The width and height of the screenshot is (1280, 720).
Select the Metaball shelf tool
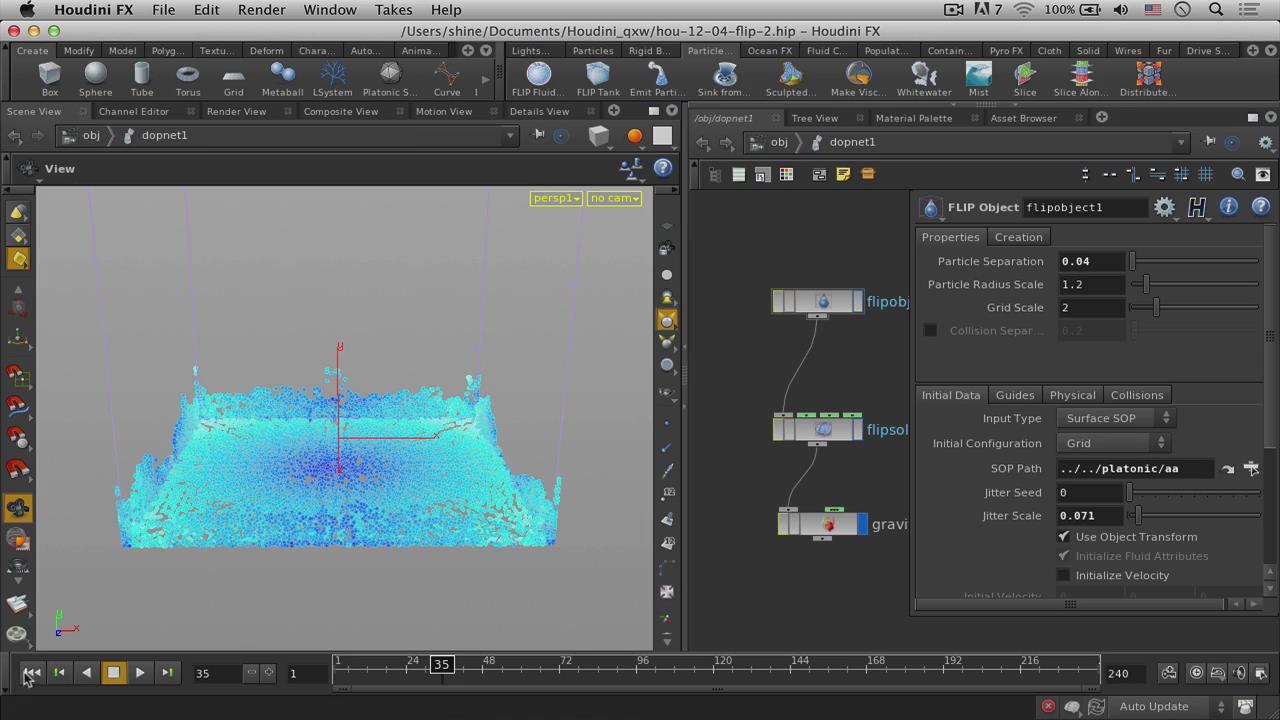pyautogui.click(x=282, y=79)
